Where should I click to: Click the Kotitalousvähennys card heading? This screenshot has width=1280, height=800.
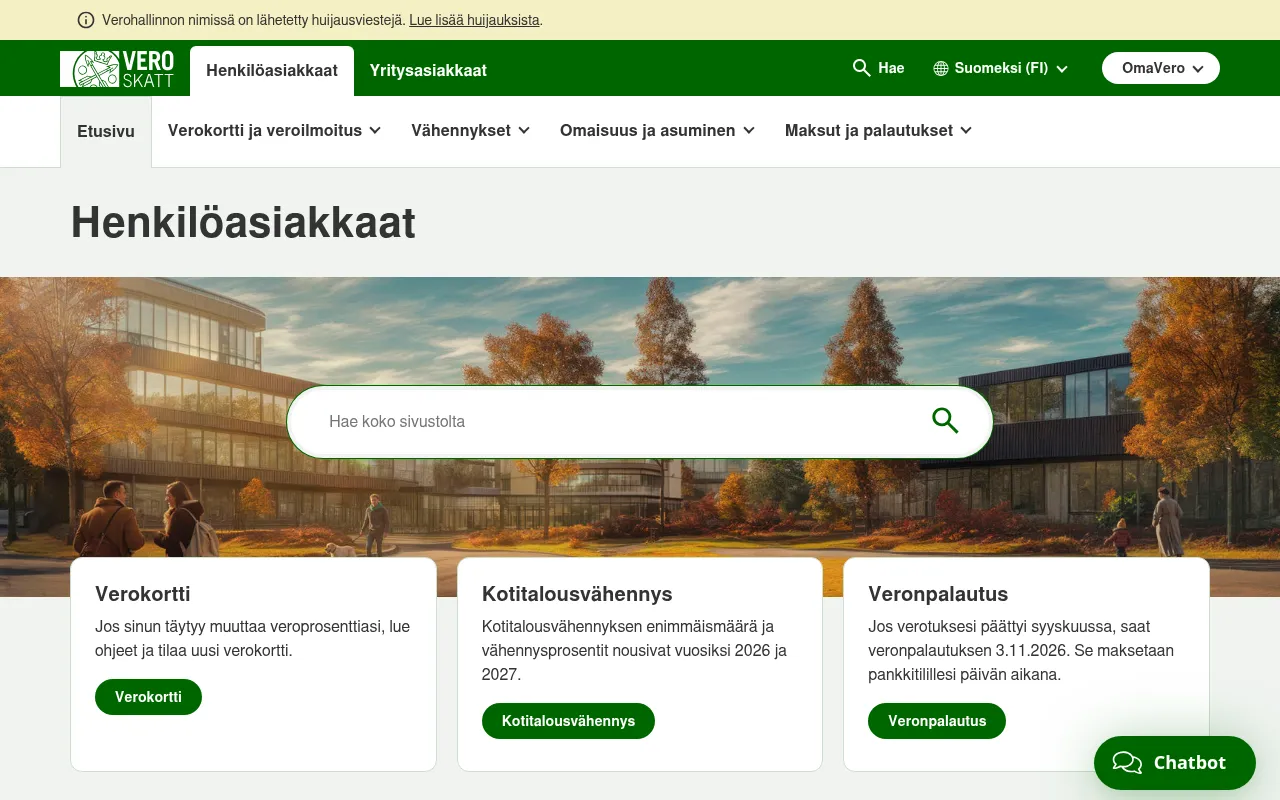[577, 594]
